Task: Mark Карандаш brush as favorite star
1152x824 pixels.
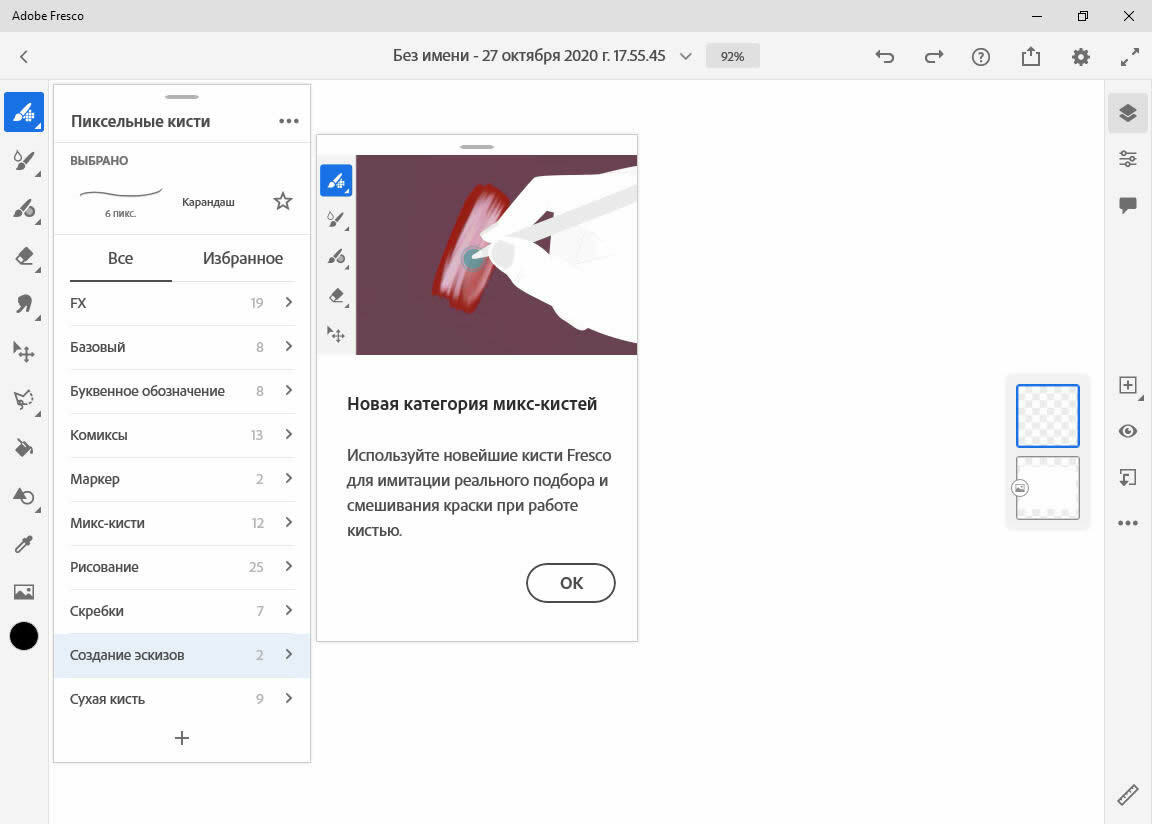Action: tap(283, 202)
